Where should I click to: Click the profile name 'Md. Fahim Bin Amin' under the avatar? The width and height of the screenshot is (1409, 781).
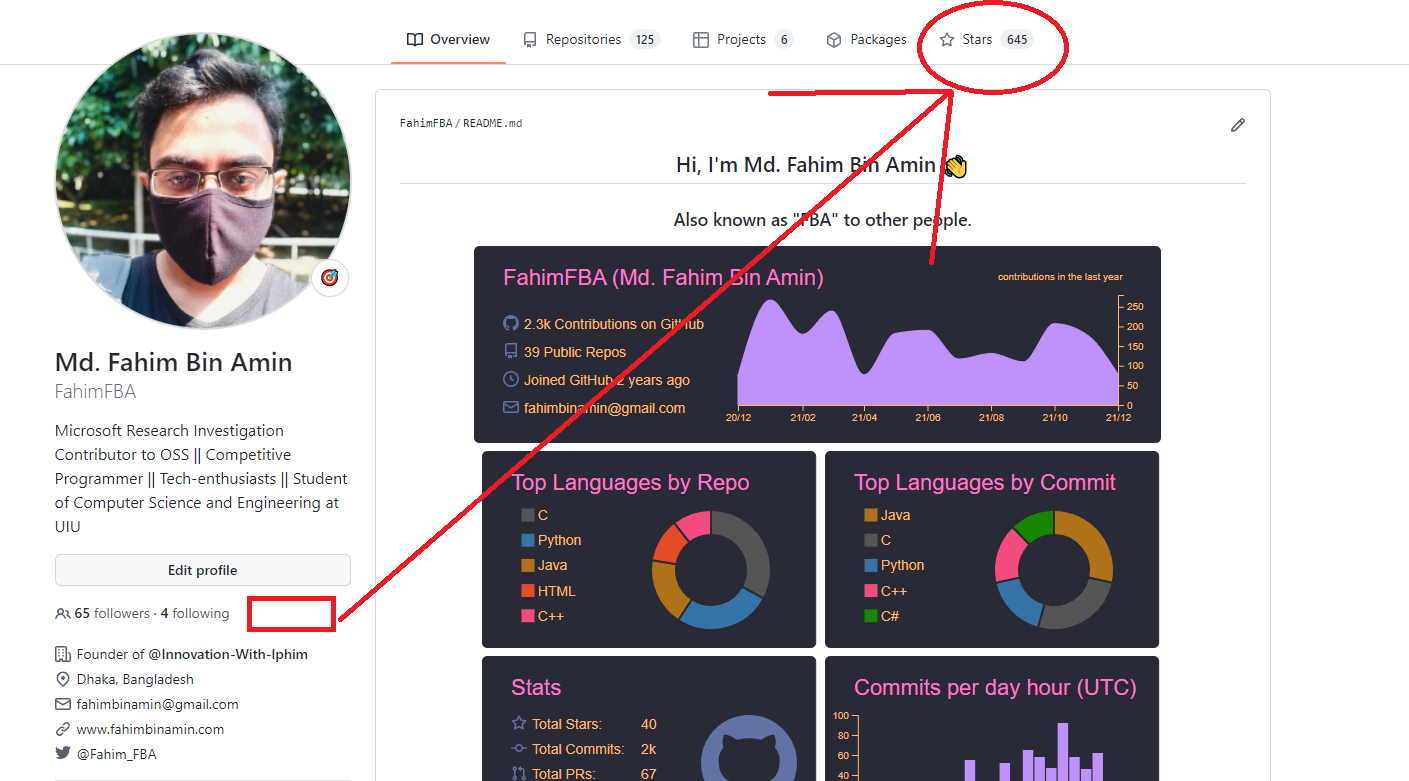click(x=174, y=362)
